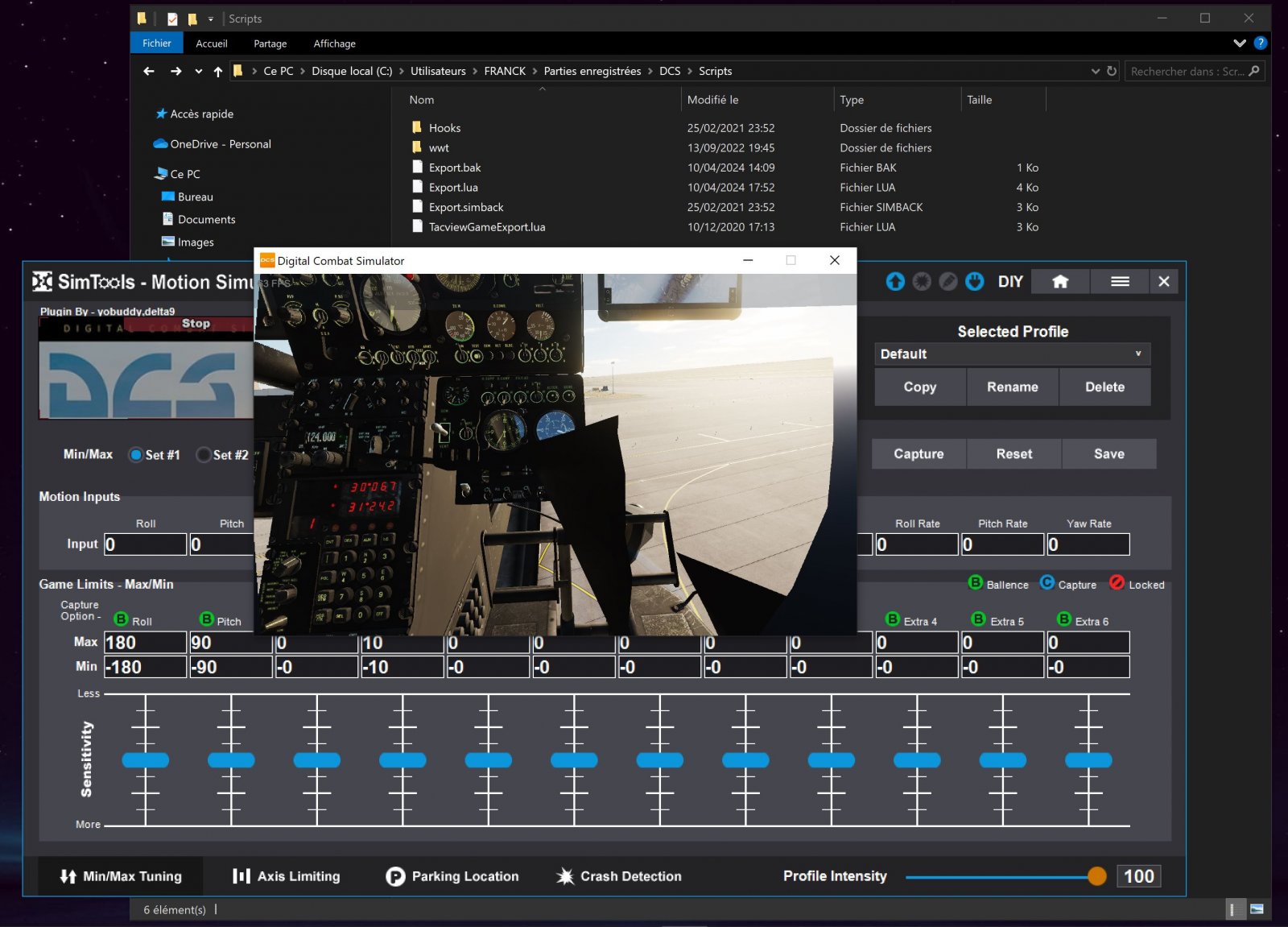Click the Explorer back navigation arrow
The image size is (1288, 927).
point(149,71)
